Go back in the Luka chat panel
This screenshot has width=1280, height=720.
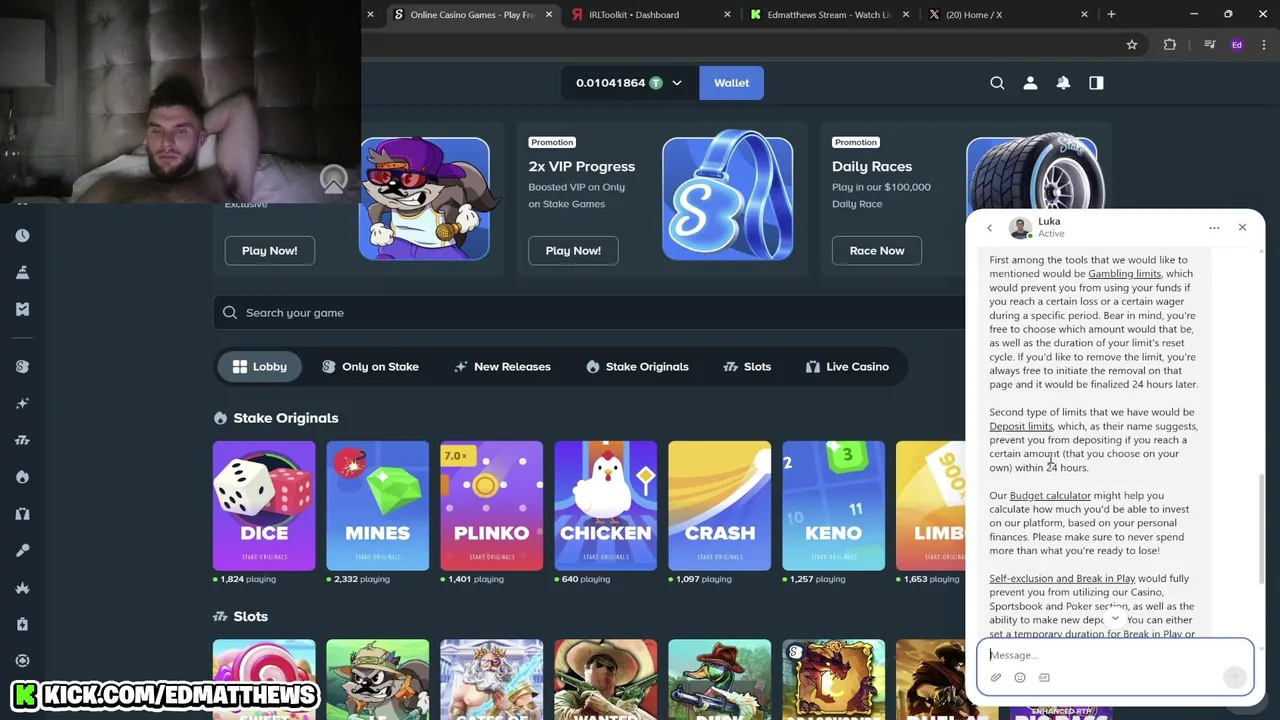(x=990, y=228)
